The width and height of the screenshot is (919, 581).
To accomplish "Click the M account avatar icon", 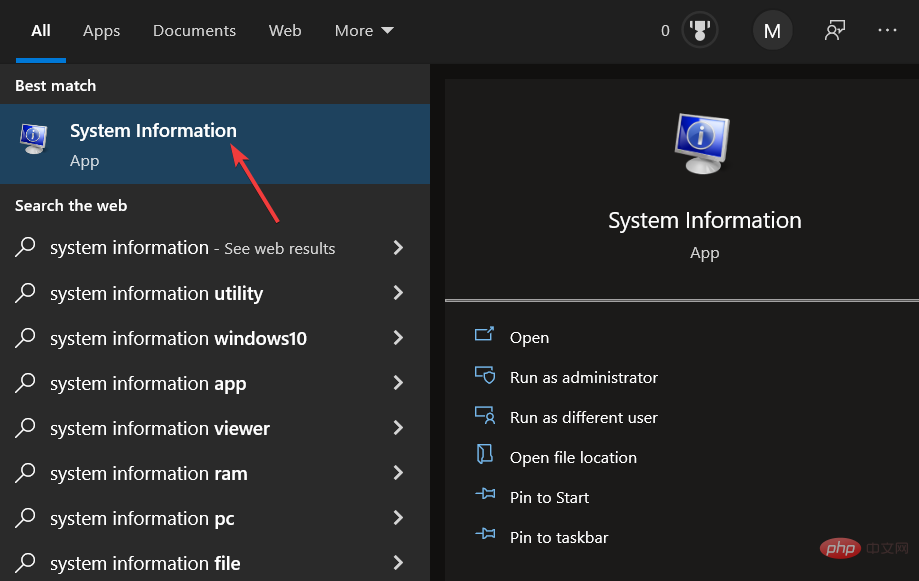I will click(771, 30).
